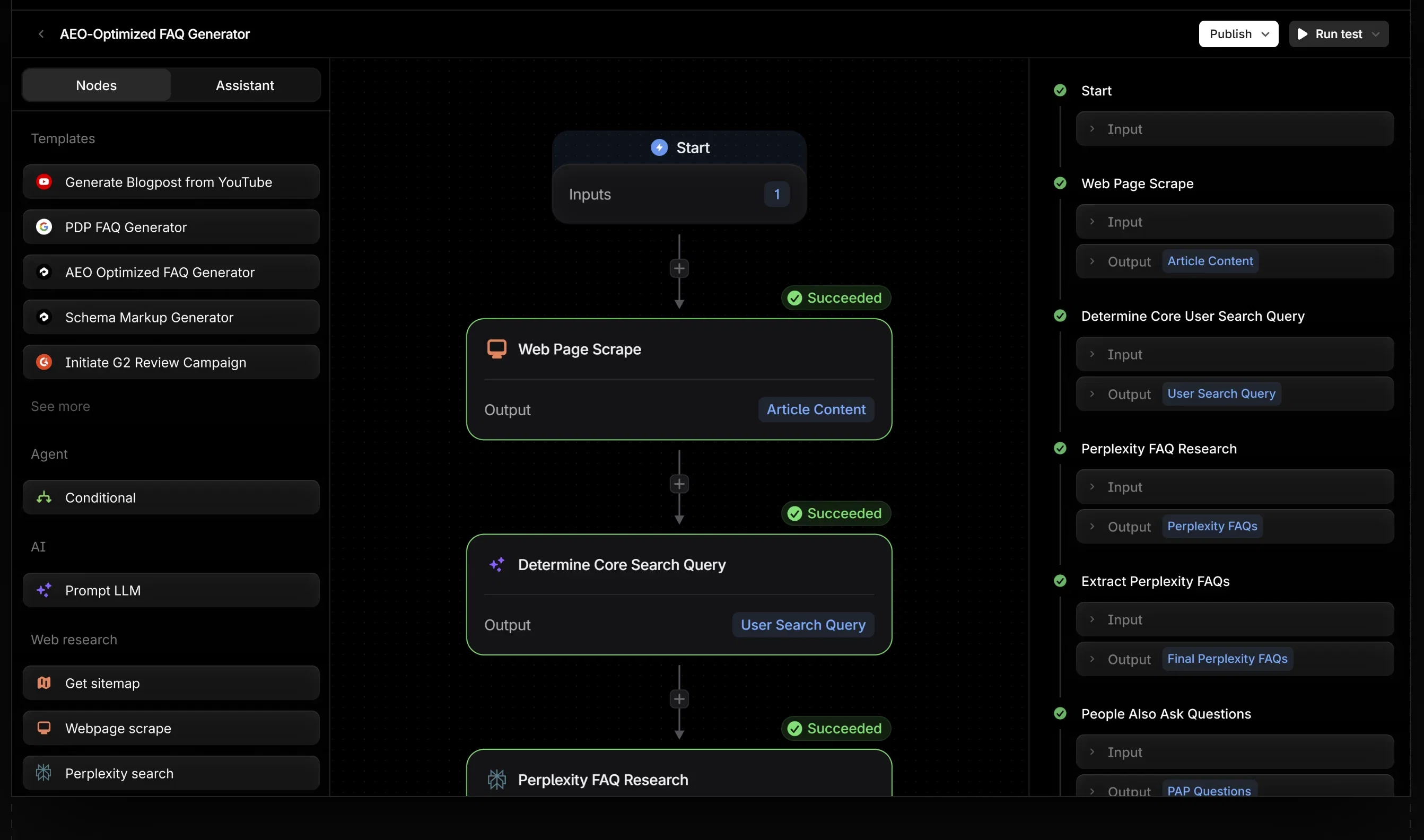
Task: Click sparkle icon on Determine Core Search Query node
Action: pyautogui.click(x=497, y=564)
